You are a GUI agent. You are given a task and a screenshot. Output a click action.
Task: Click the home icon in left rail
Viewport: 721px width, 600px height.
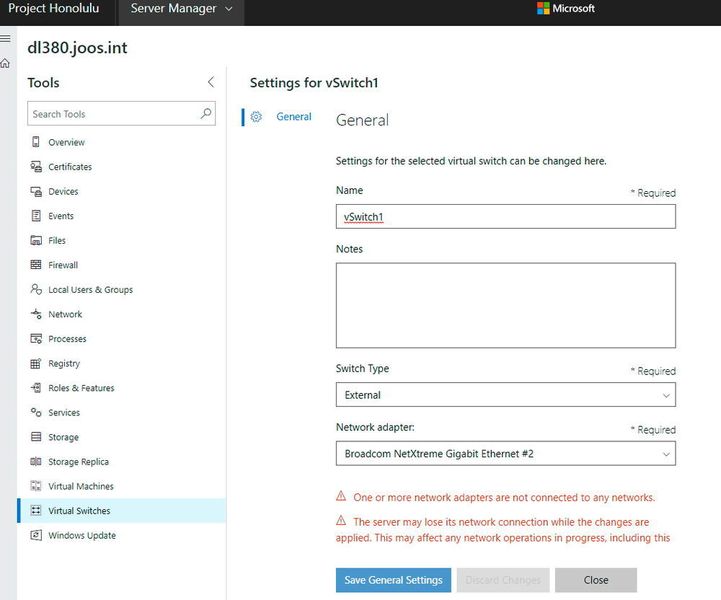[5, 63]
